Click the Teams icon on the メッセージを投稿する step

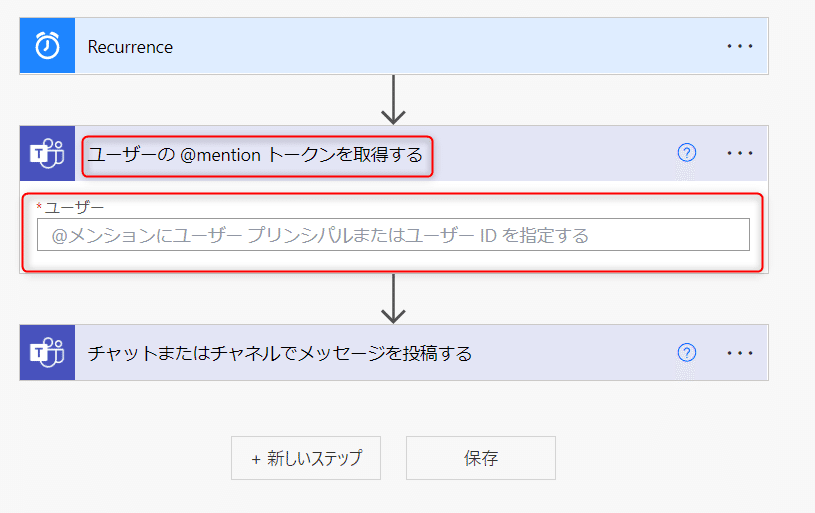pyautogui.click(x=47, y=353)
